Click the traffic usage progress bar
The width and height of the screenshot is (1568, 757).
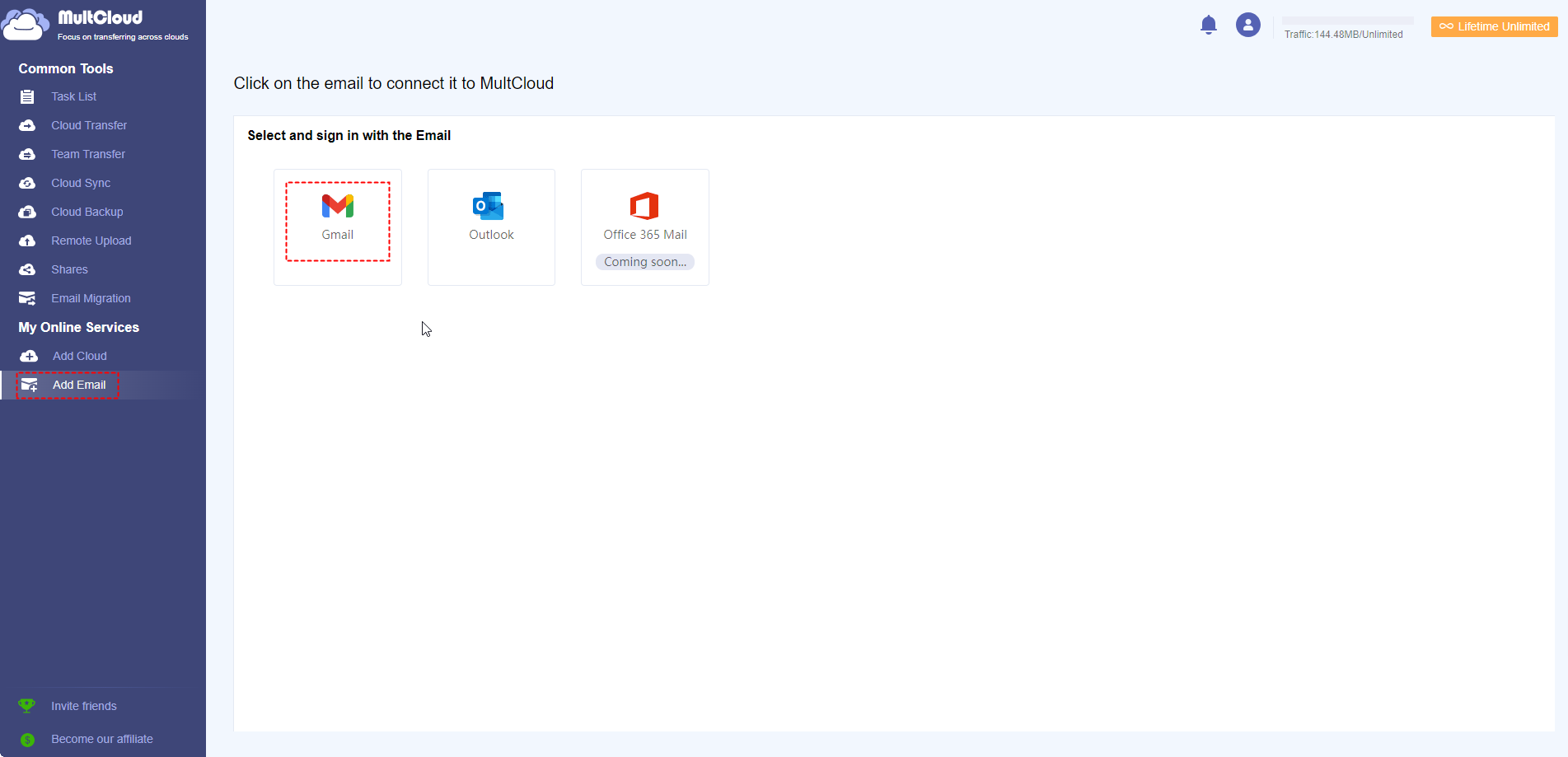tap(1348, 21)
